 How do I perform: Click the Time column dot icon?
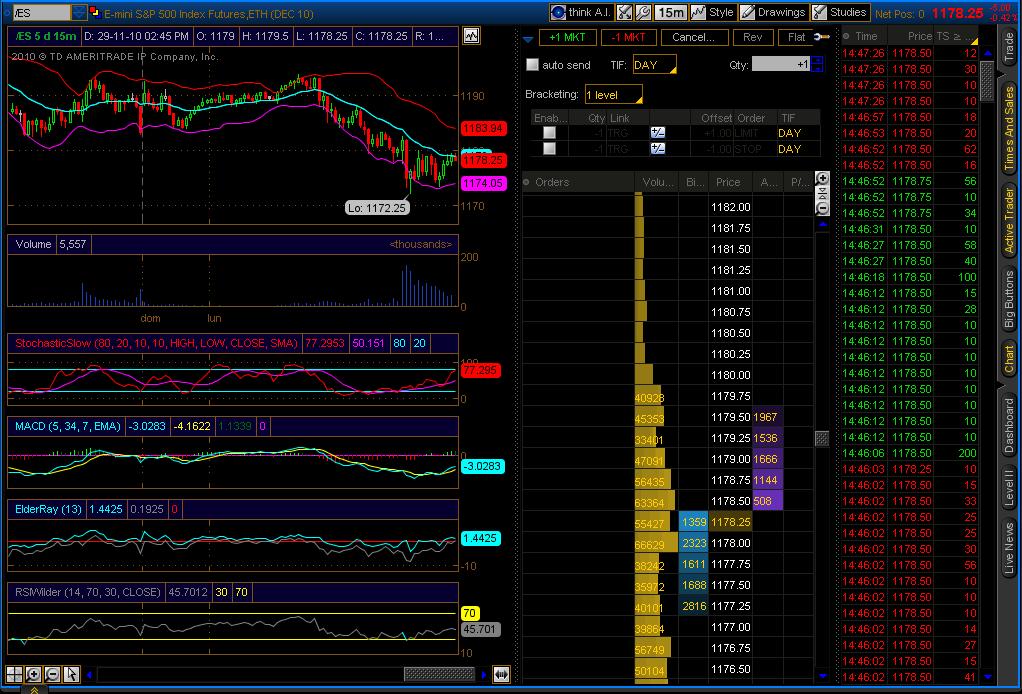click(846, 36)
